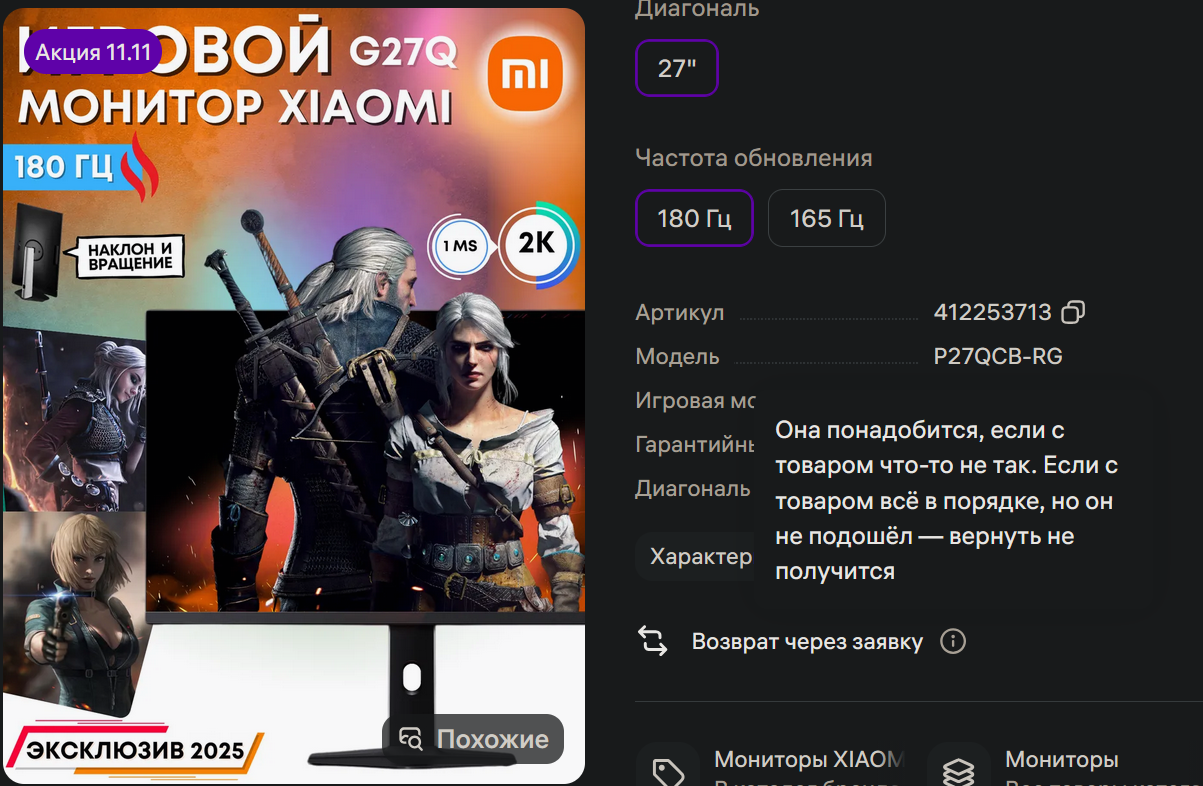Image resolution: width=1203 pixels, height=786 pixels.
Task: Click the stacked layers icon beside Мониторы
Action: point(958,771)
